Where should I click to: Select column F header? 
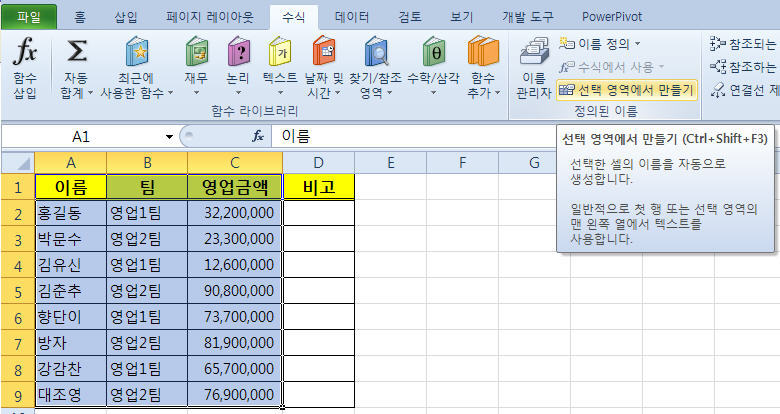462,163
